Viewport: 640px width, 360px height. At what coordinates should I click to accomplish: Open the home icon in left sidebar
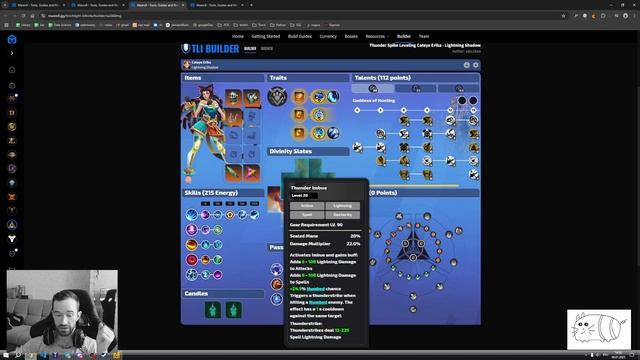coord(12,70)
